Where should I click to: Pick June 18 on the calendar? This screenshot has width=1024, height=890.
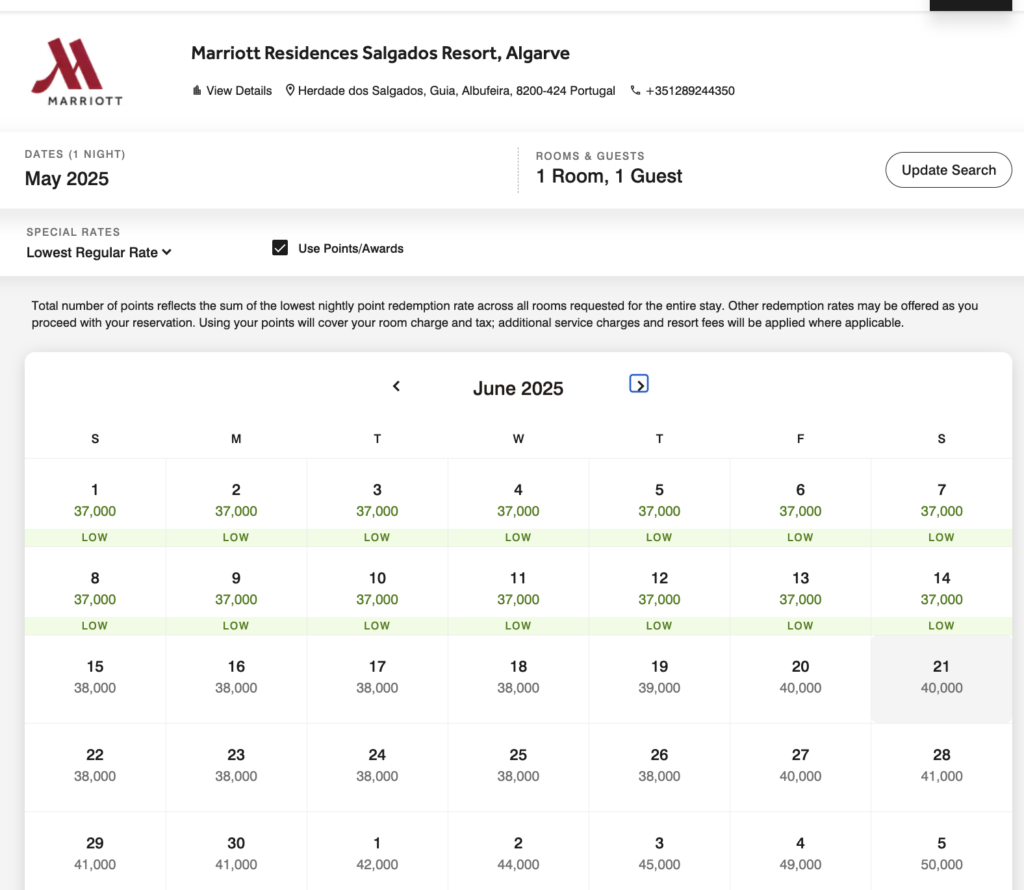point(519,679)
